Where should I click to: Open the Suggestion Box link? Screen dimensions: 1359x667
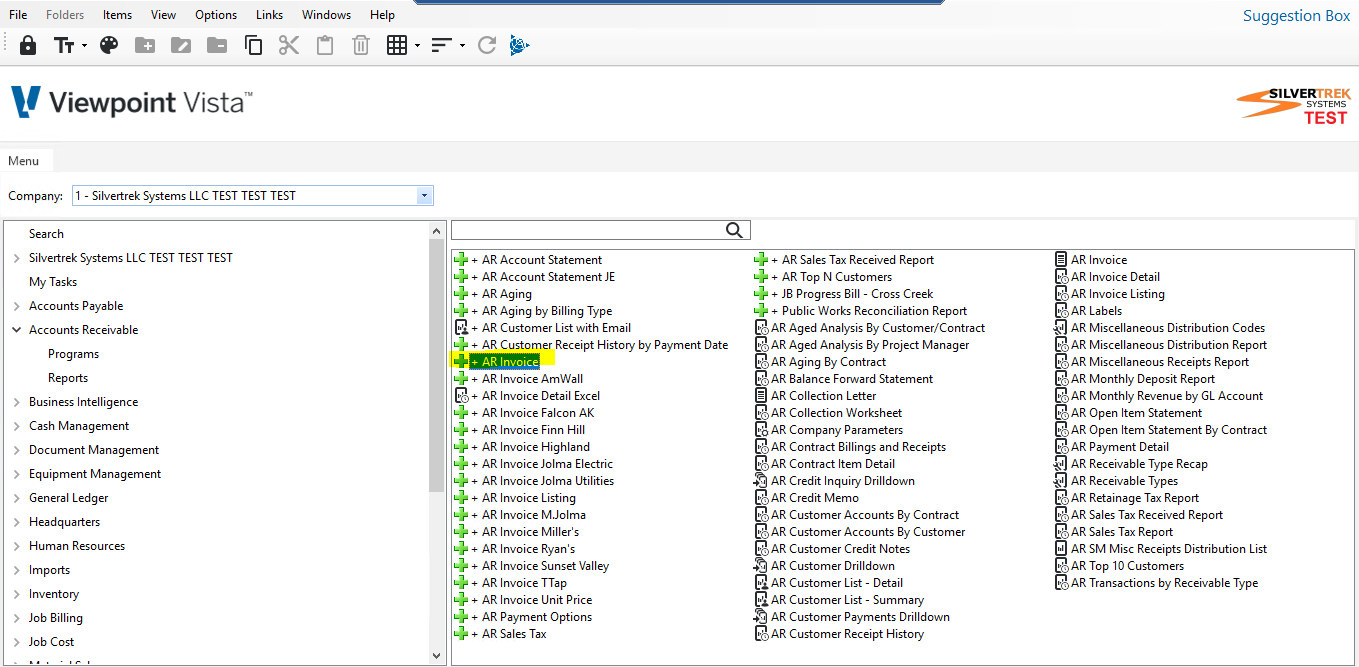(1296, 16)
